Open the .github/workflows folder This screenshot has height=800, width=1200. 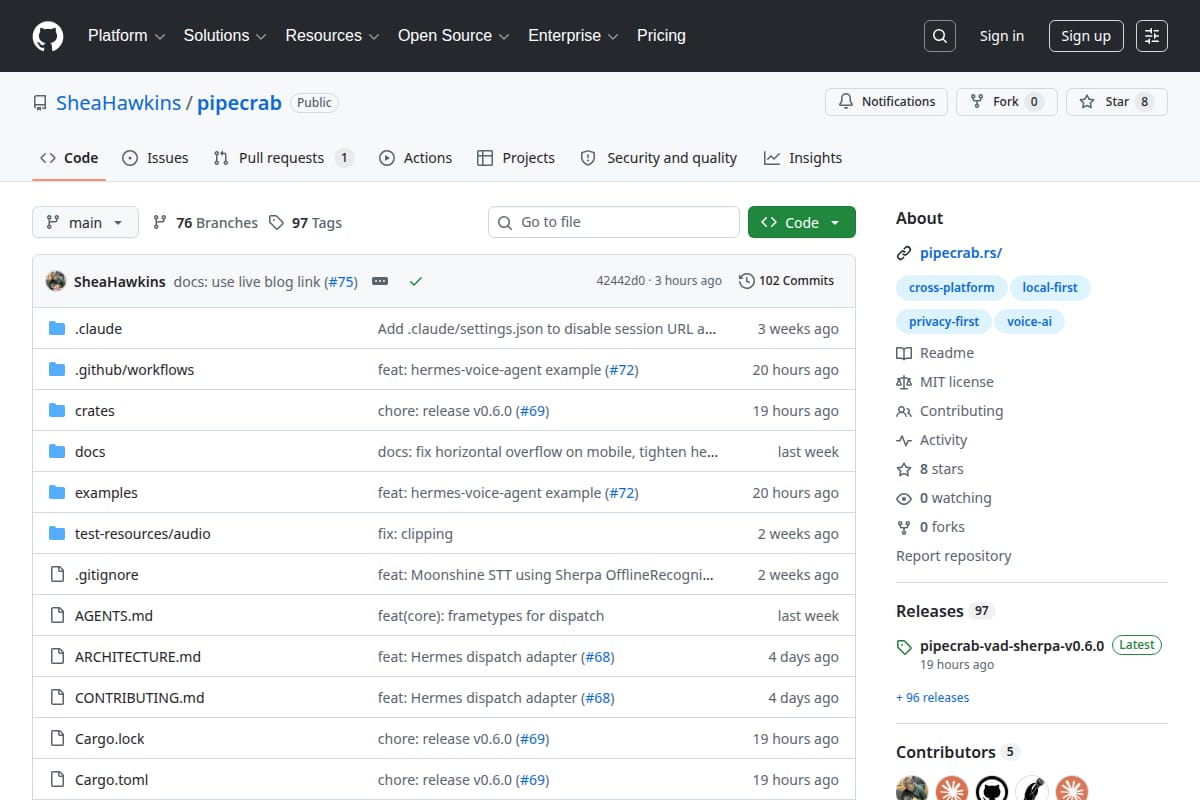coord(134,370)
